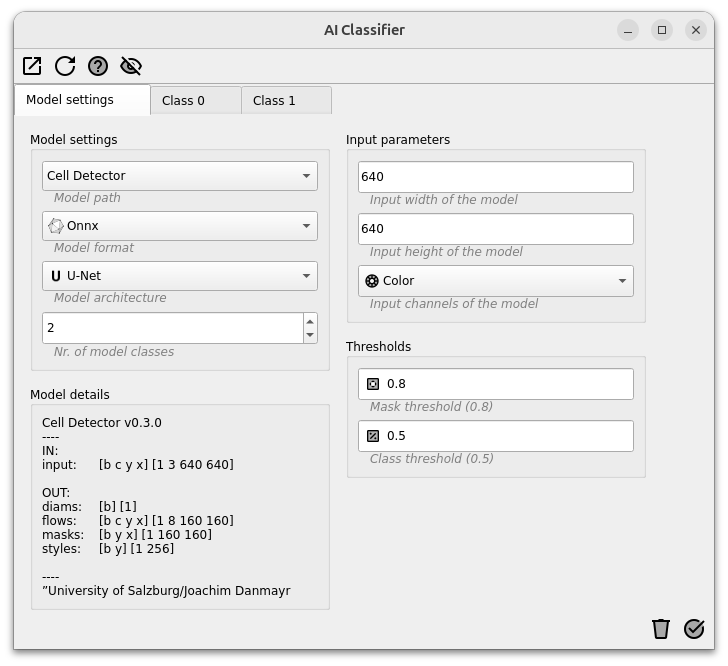Click the Color channels wheel icon

(x=372, y=281)
